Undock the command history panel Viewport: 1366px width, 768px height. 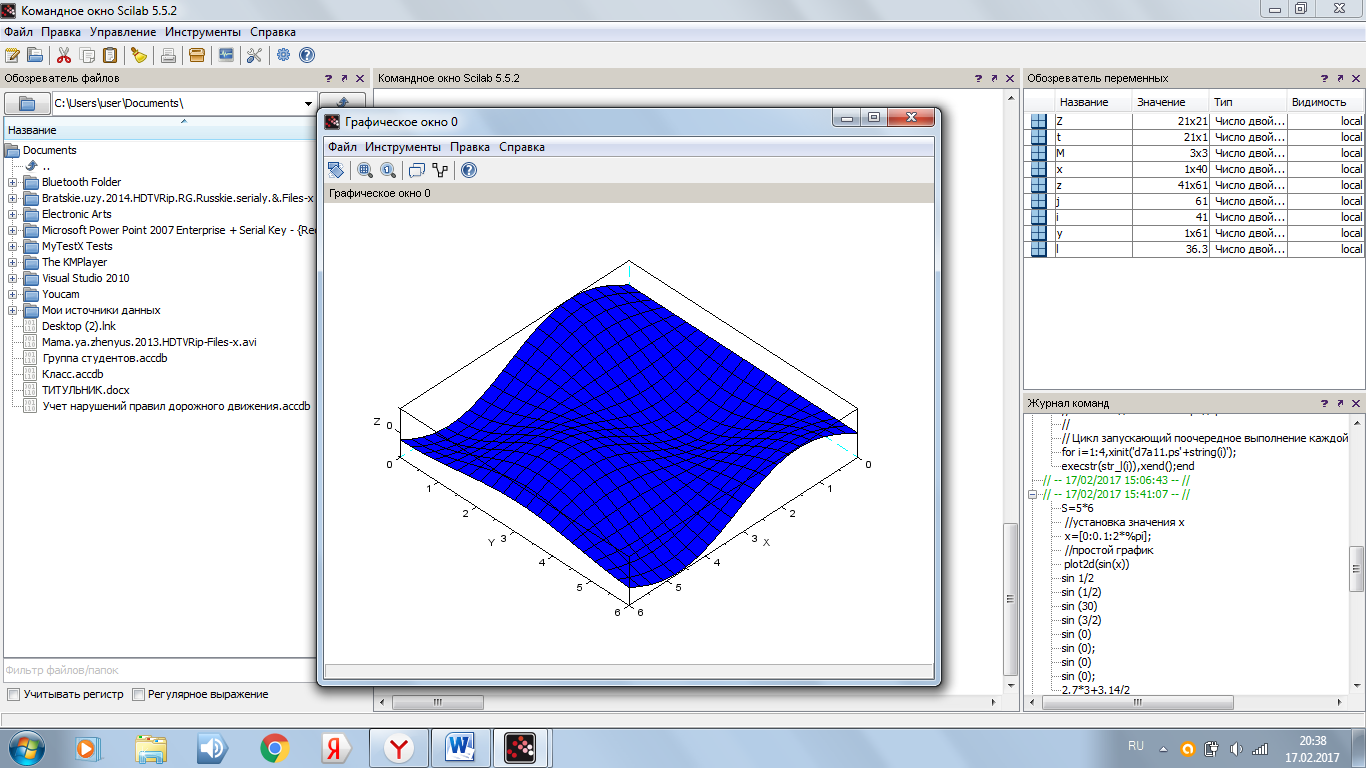click(1340, 403)
